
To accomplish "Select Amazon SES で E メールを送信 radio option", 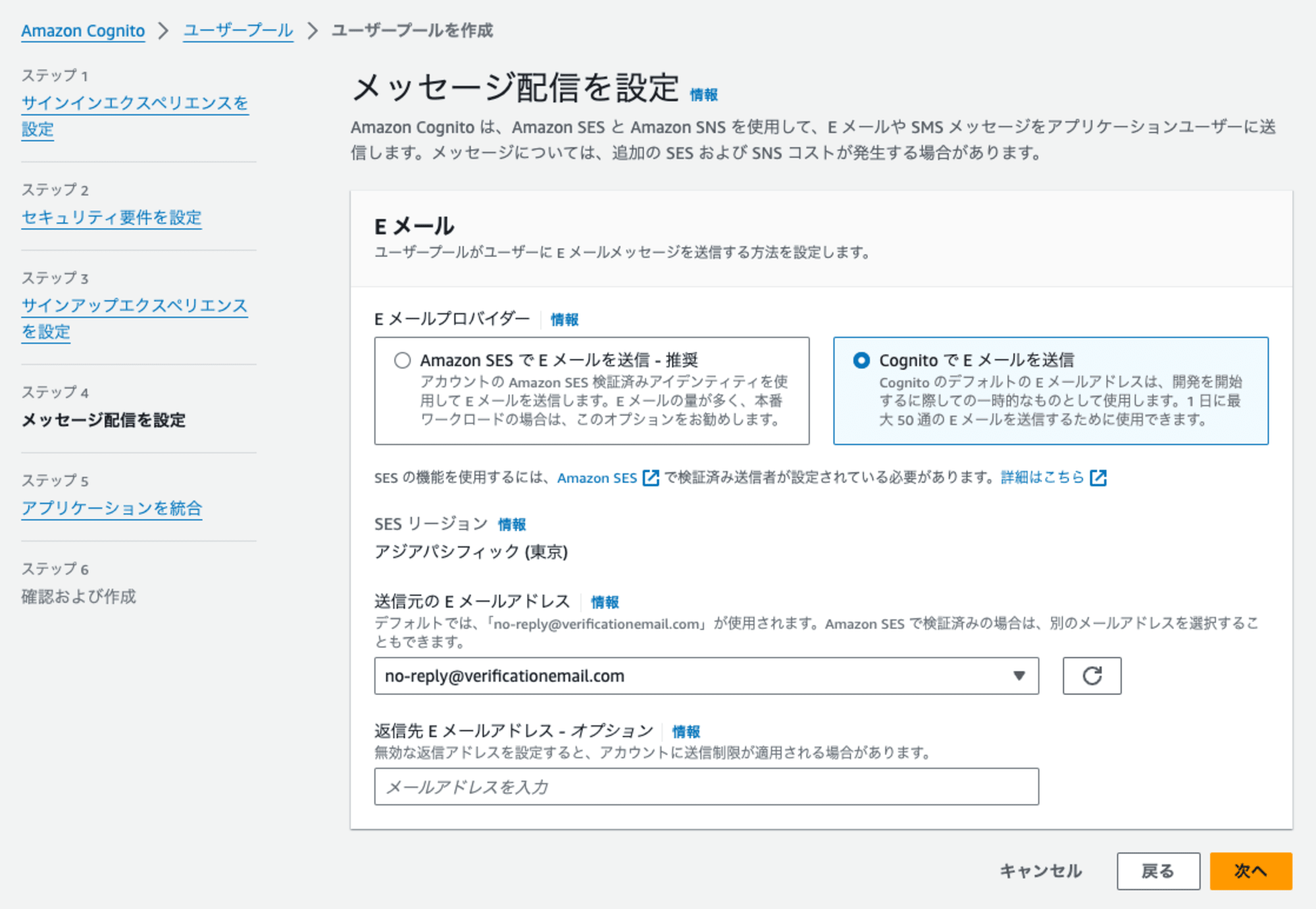I will (x=402, y=360).
